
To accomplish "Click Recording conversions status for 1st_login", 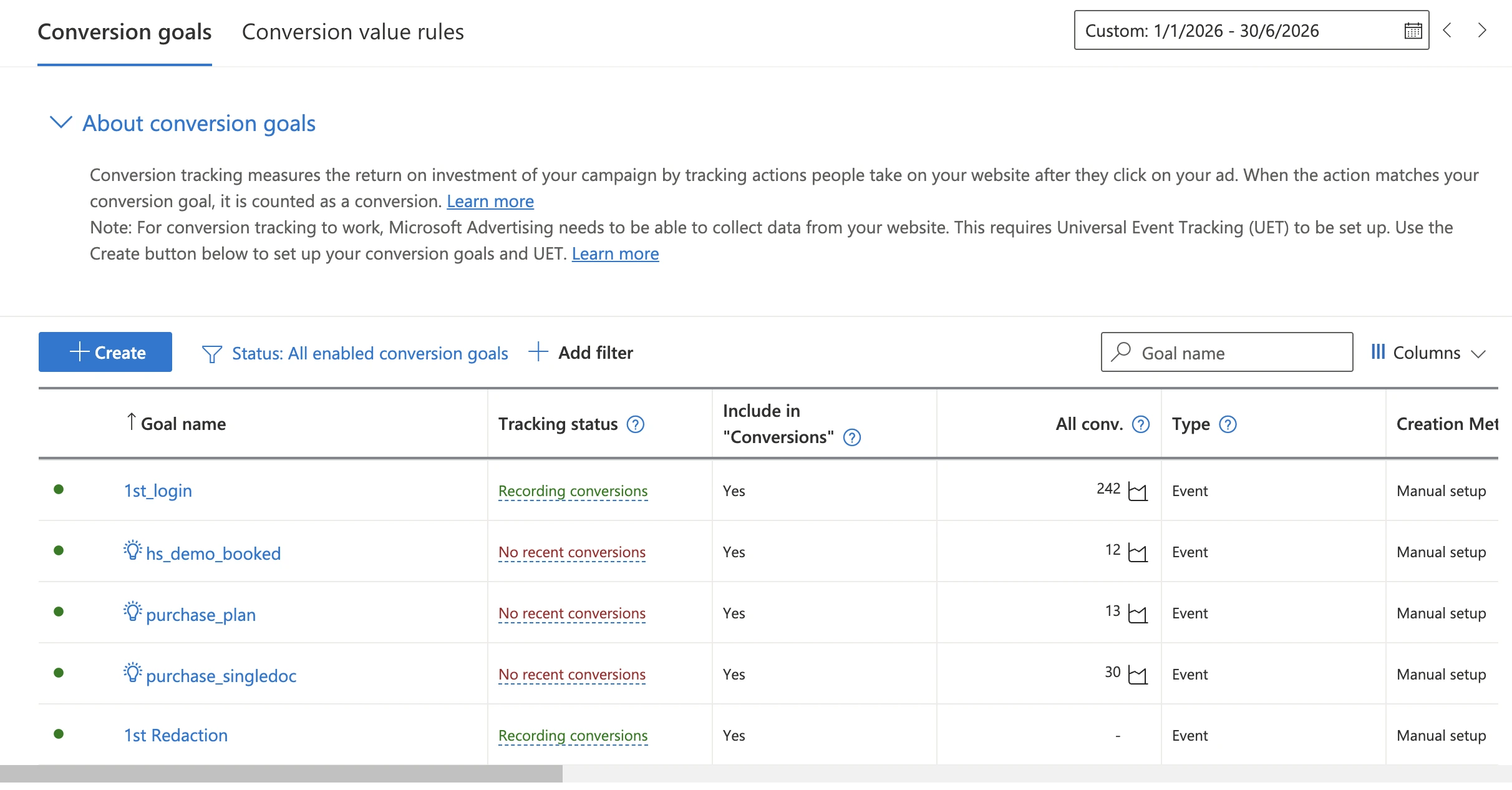I will [x=573, y=491].
